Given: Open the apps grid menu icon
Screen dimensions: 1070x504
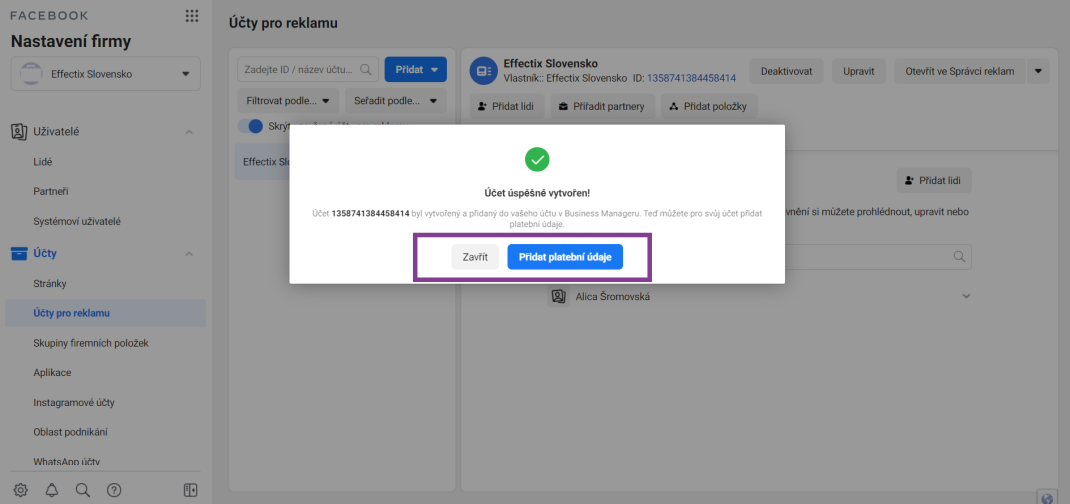Looking at the screenshot, I should pyautogui.click(x=192, y=16).
